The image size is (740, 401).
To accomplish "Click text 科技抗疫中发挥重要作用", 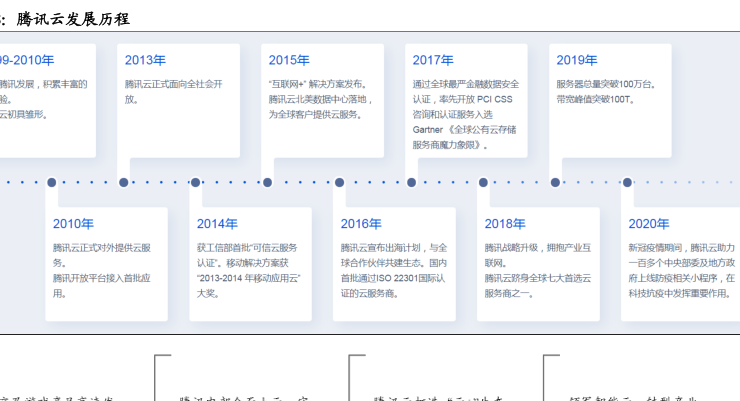I will (680, 293).
